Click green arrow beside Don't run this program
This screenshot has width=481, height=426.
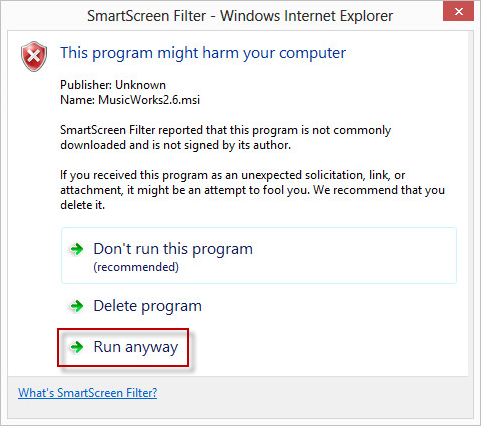pos(77,249)
